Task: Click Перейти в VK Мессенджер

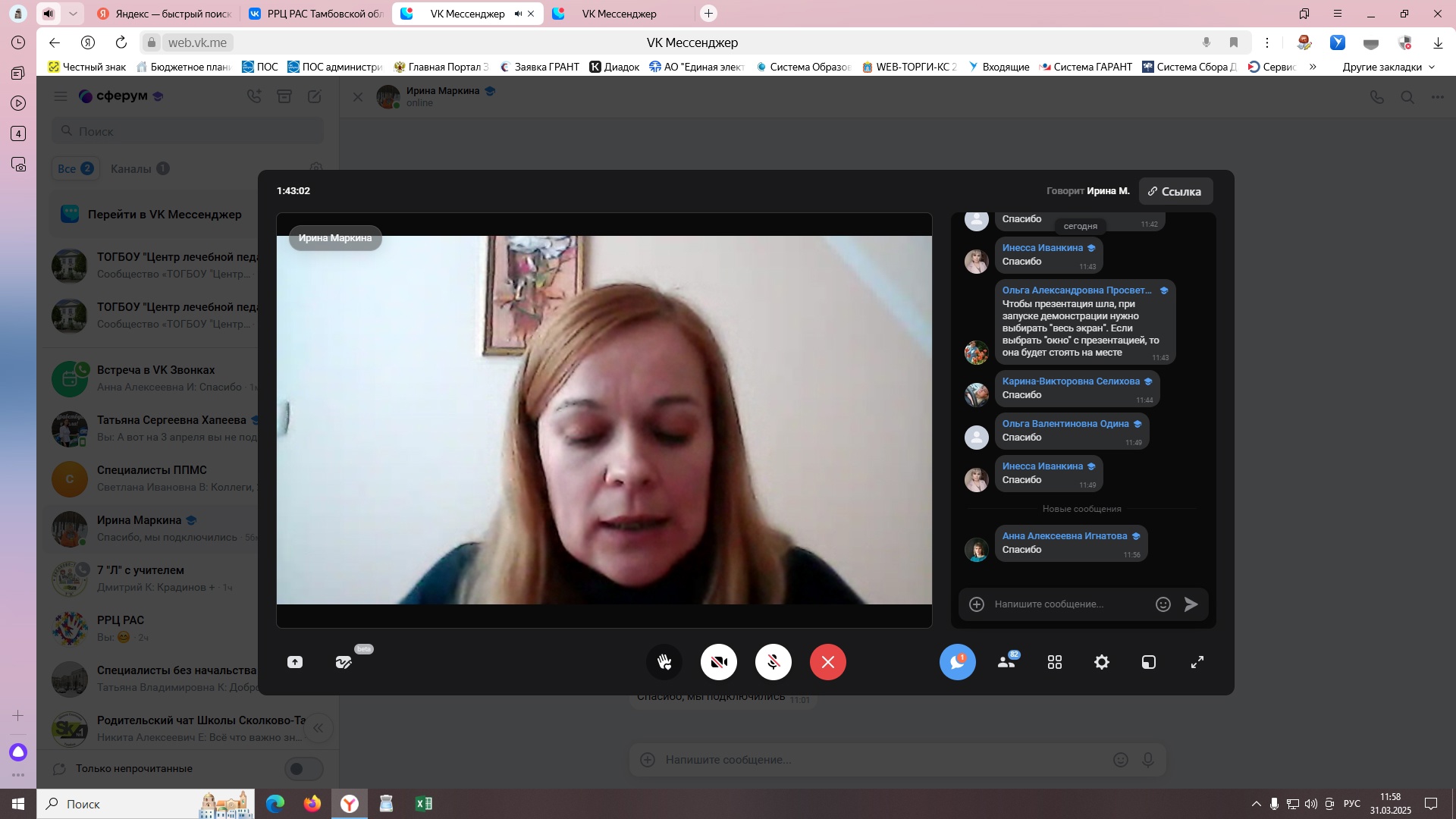Action: [165, 215]
